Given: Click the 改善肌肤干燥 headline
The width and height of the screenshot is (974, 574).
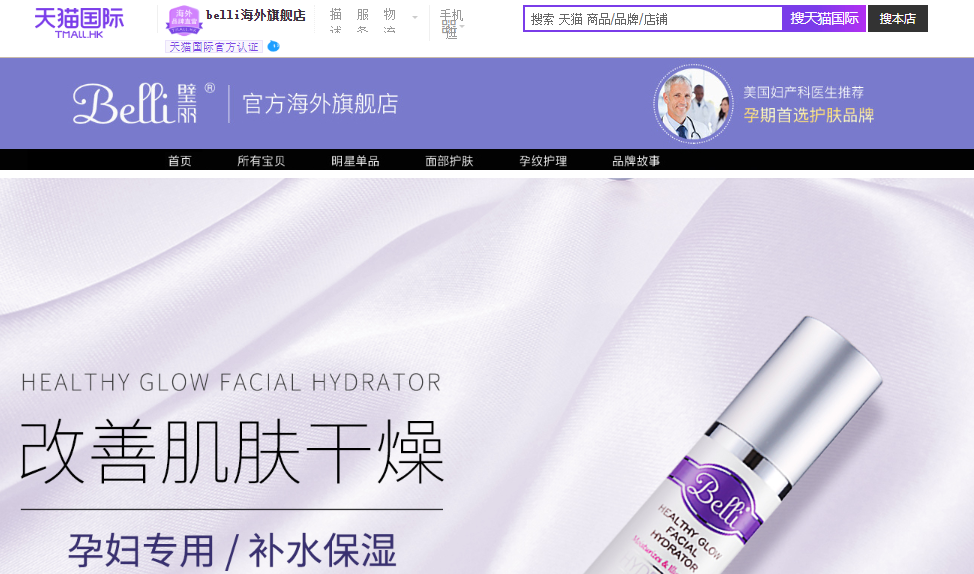Looking at the screenshot, I should pyautogui.click(x=232, y=452).
